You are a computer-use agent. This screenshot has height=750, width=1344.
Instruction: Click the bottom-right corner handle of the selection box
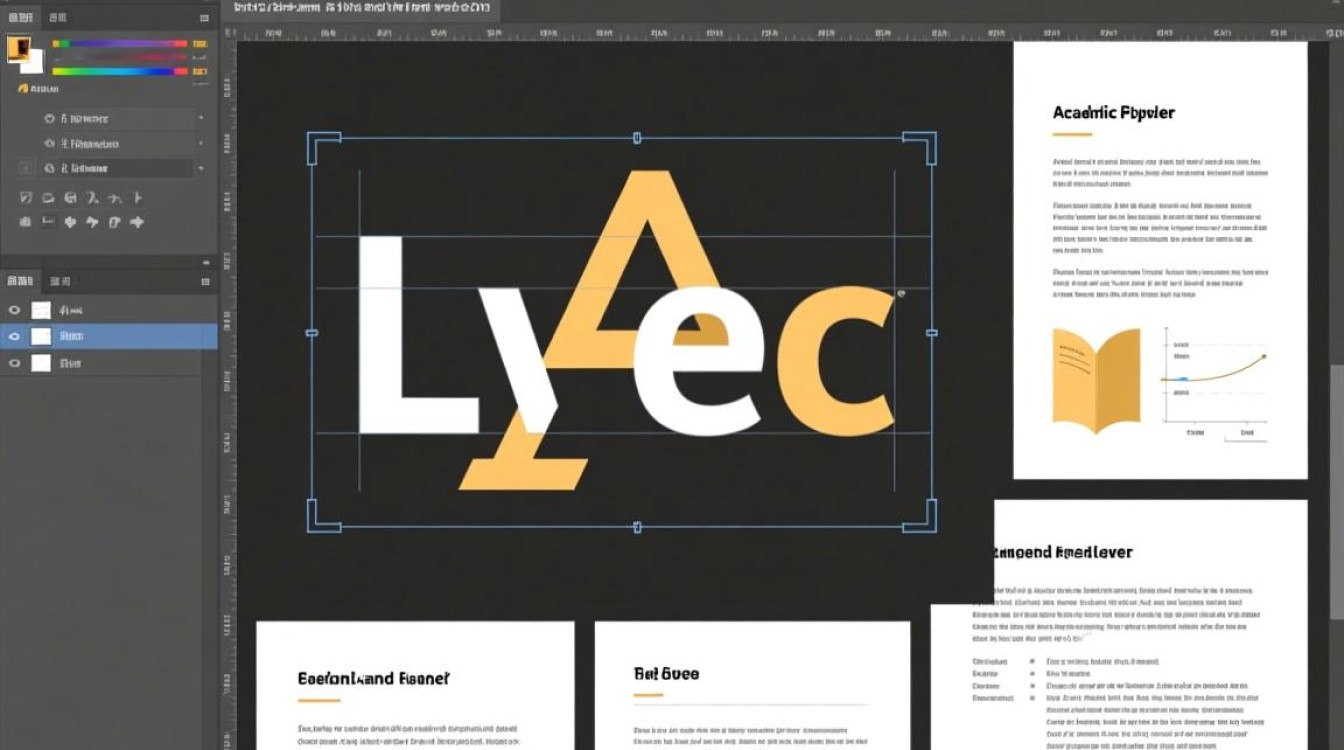click(x=920, y=516)
